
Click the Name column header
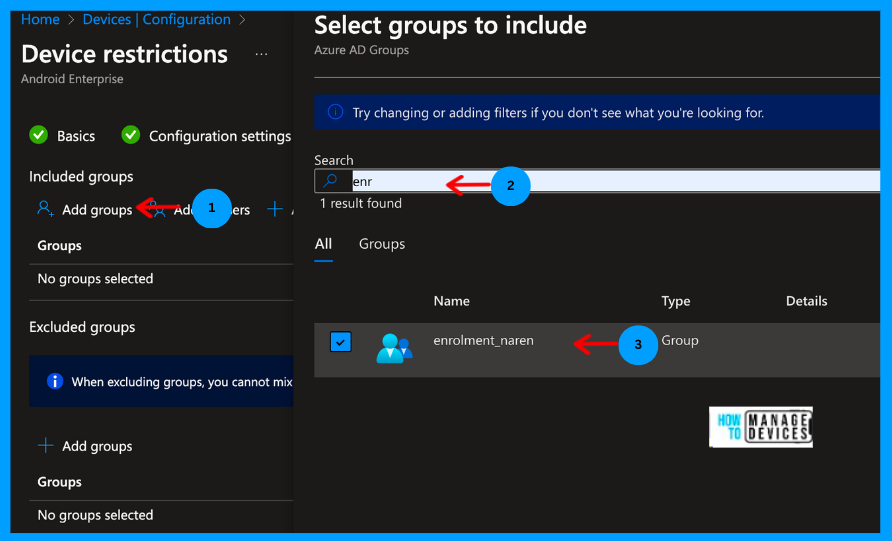[x=452, y=301]
